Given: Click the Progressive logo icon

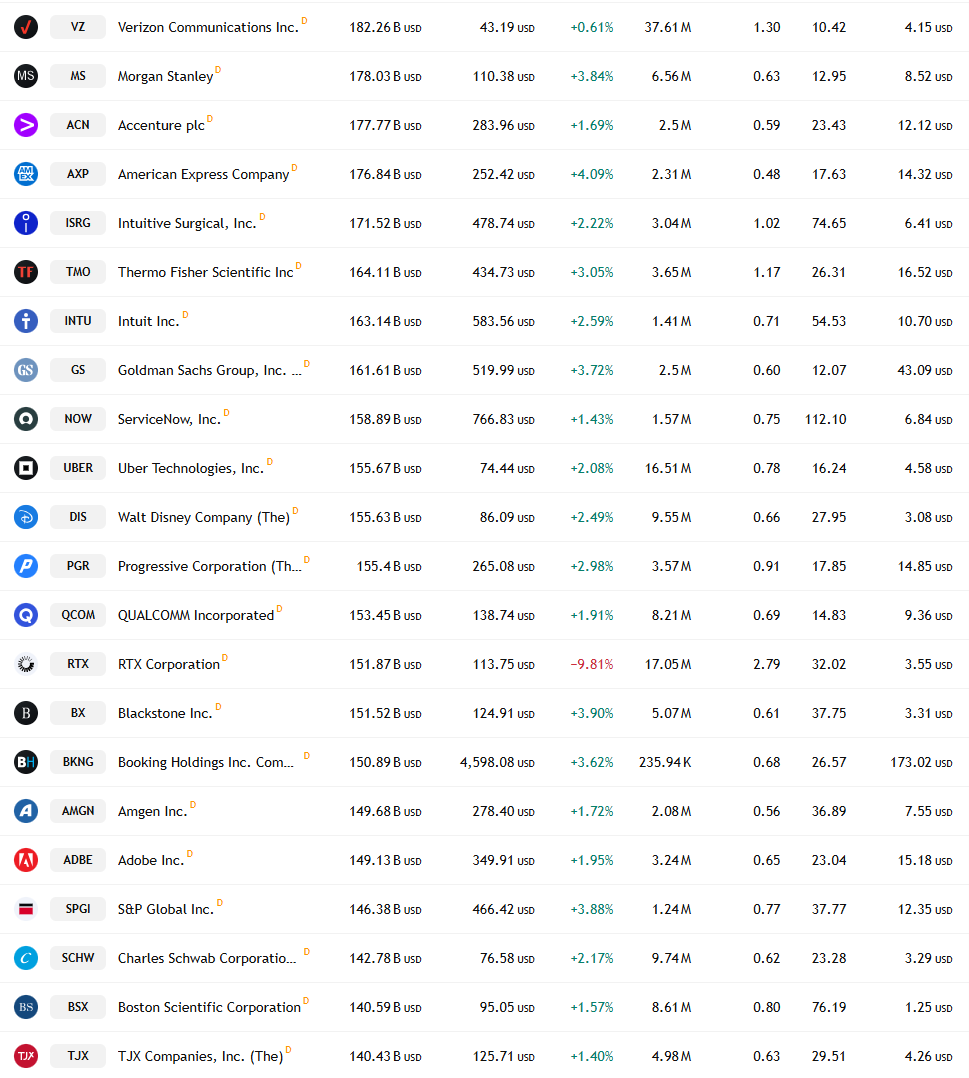Looking at the screenshot, I should point(26,566).
